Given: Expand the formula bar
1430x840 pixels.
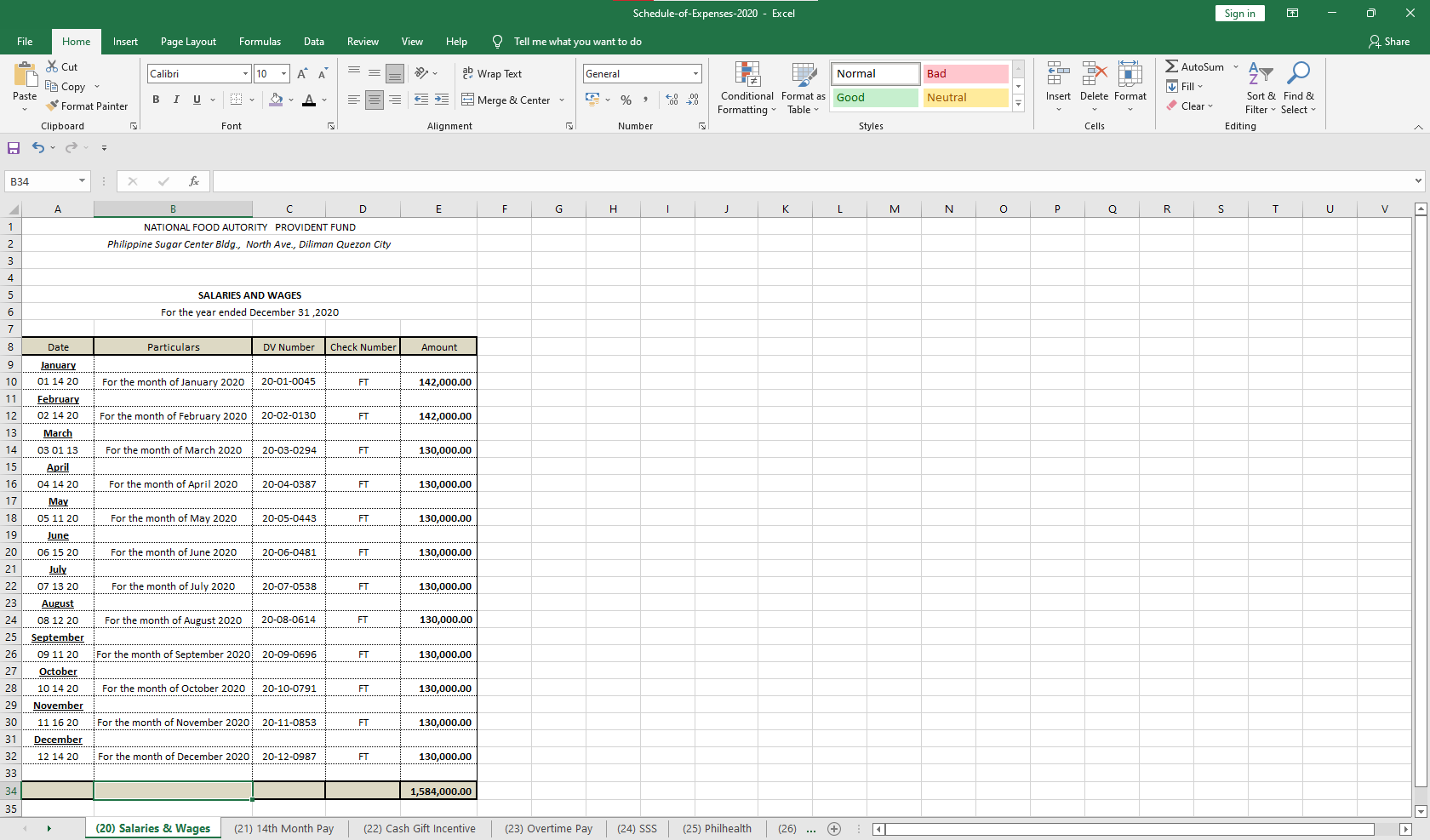Looking at the screenshot, I should 1418,180.
